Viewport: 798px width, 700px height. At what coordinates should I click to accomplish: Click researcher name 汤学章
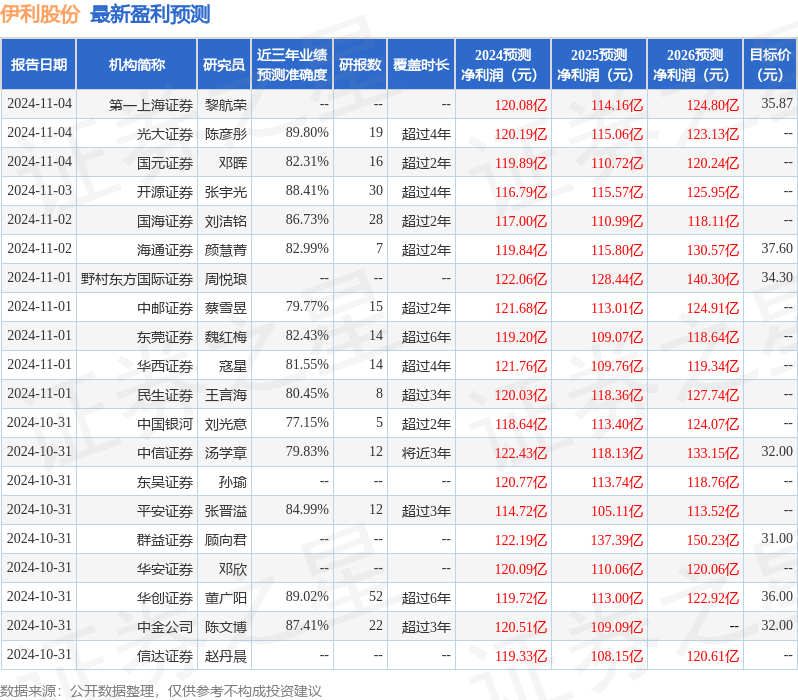(x=226, y=454)
